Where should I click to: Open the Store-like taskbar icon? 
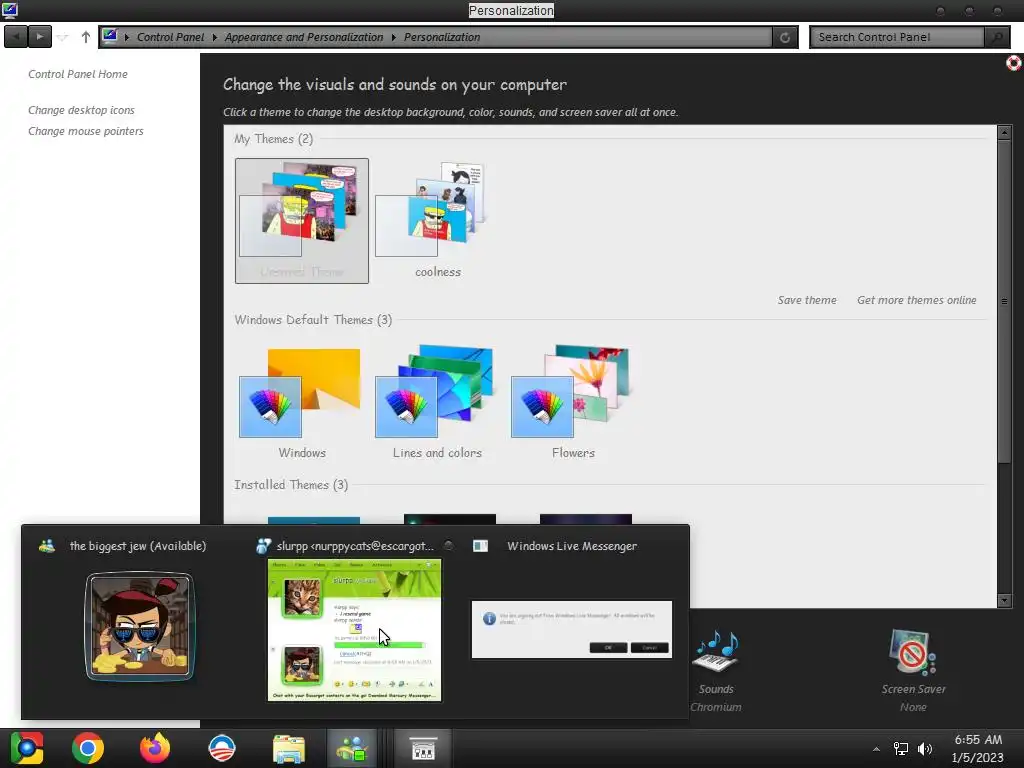[x=423, y=748]
